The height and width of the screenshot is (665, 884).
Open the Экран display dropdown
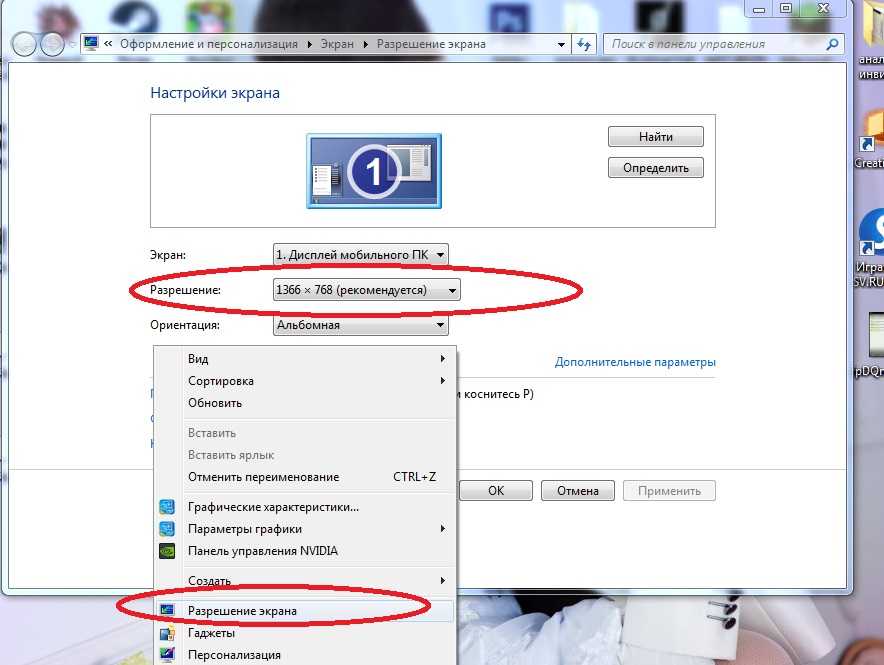click(361, 255)
